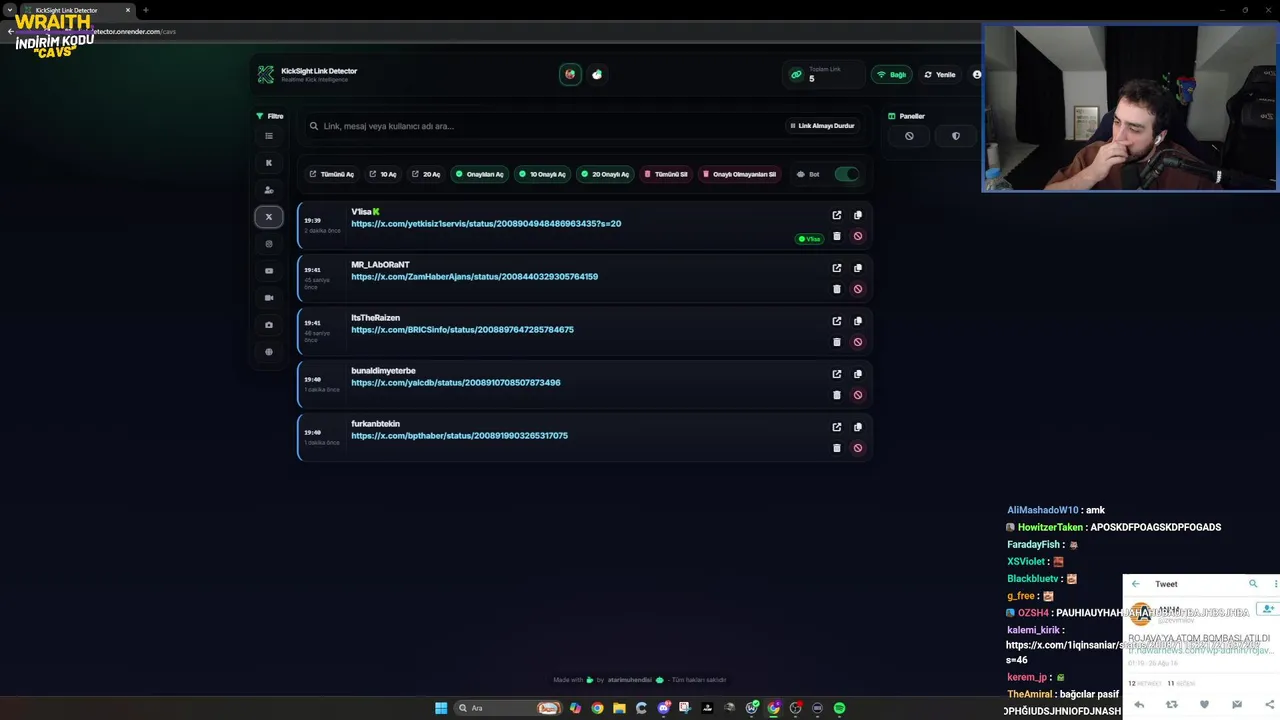Open the ZamHaberAjans status link
Viewport: 1280px width, 720px height.
click(x=474, y=277)
